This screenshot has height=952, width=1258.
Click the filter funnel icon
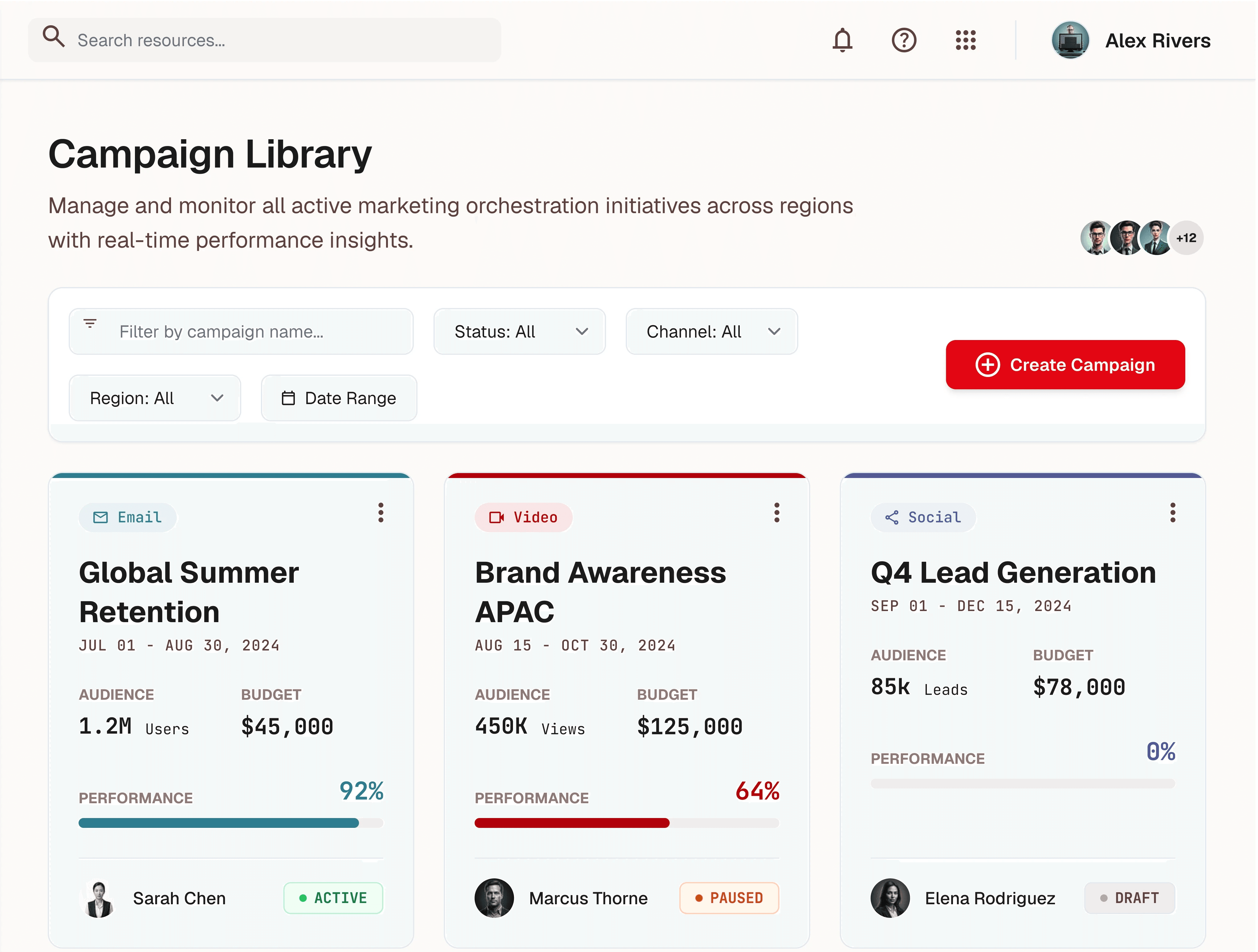click(90, 324)
